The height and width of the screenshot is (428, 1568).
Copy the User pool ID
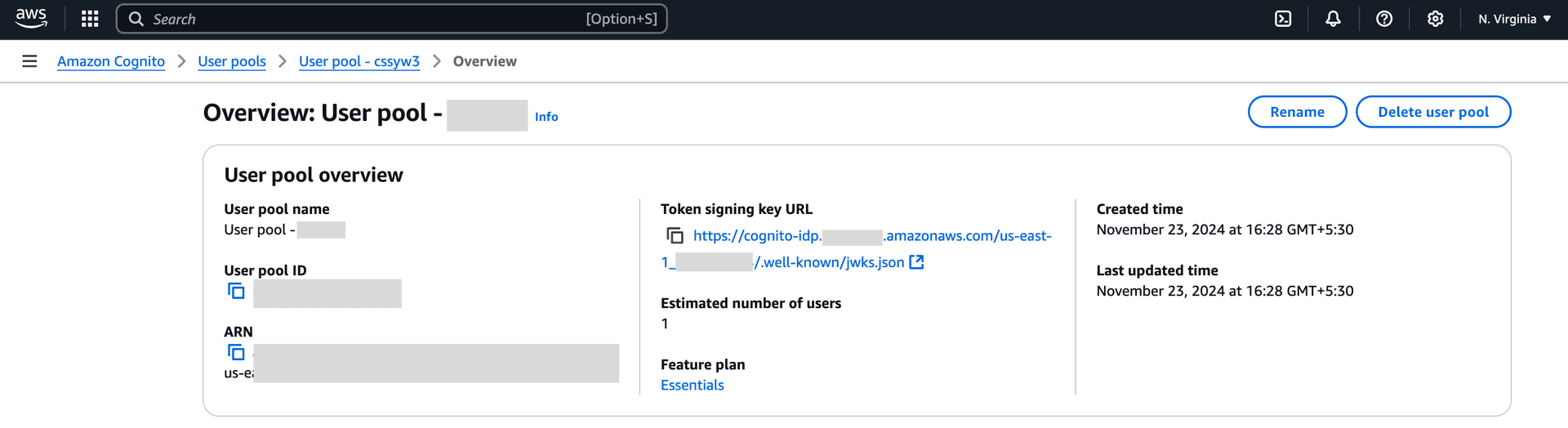236,291
